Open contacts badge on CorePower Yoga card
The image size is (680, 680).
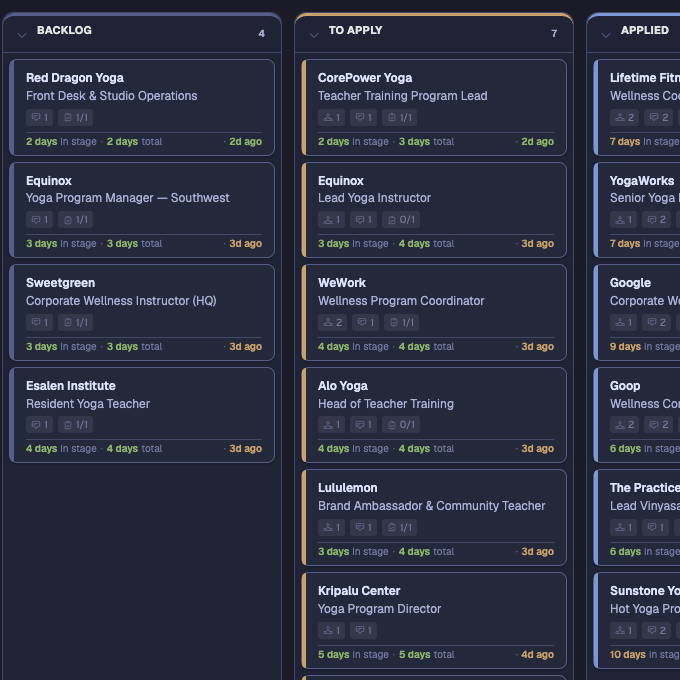coord(331,118)
